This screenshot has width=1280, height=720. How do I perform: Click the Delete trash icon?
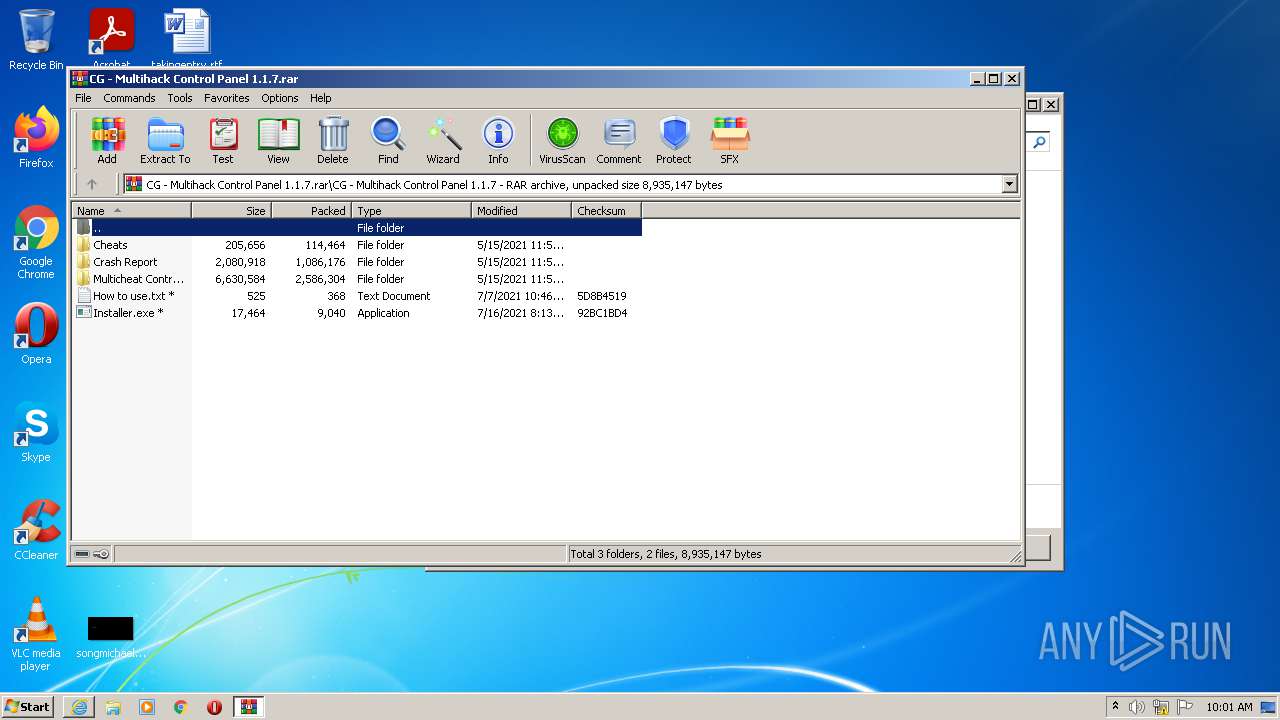click(x=333, y=141)
